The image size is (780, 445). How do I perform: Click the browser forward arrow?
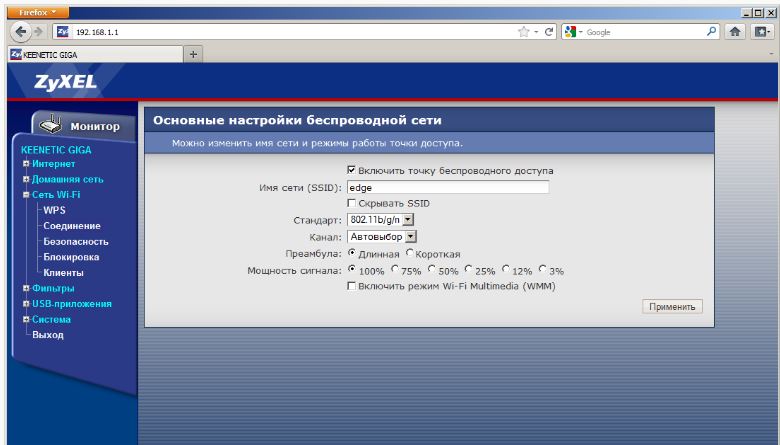pos(38,32)
